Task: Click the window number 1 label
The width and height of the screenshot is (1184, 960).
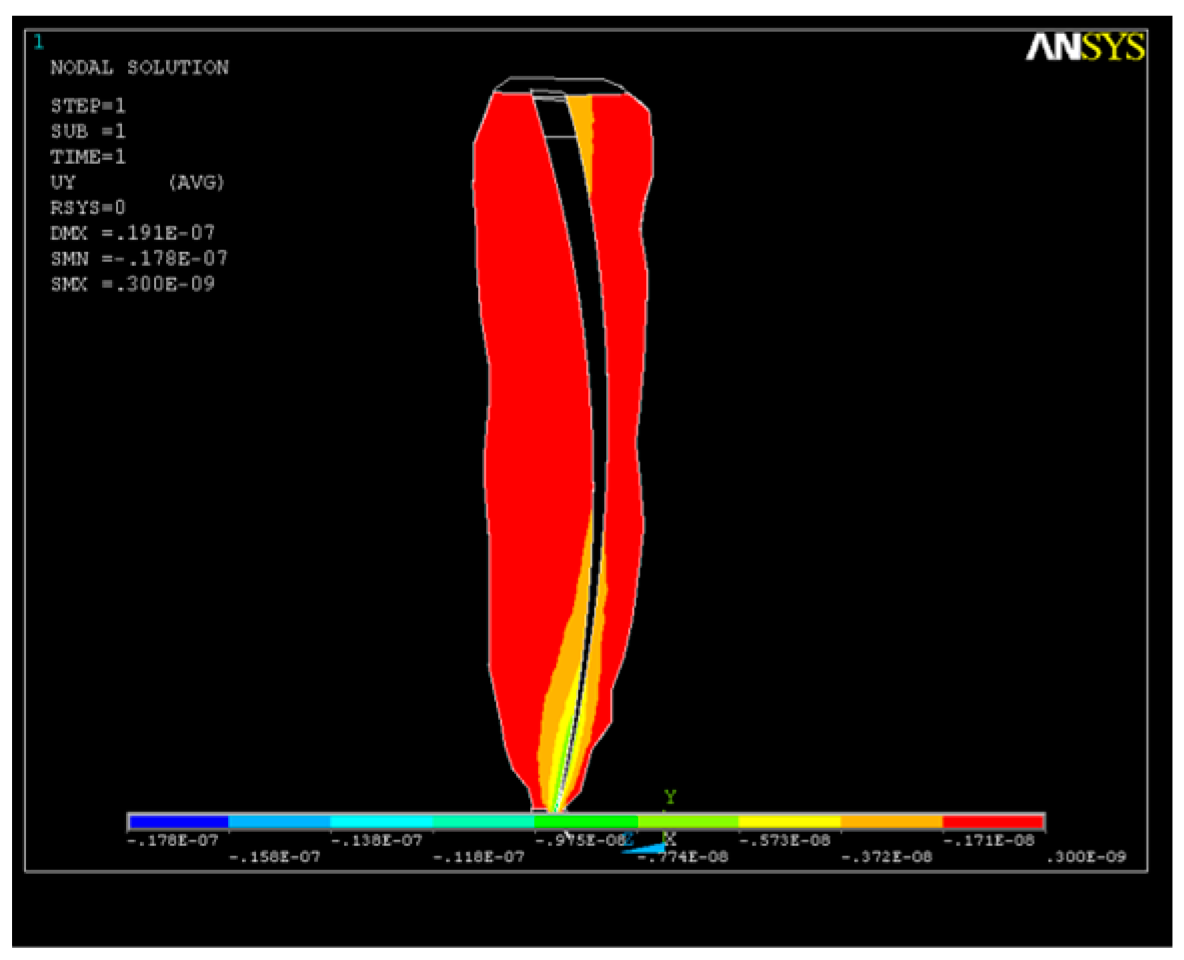Action: point(38,42)
